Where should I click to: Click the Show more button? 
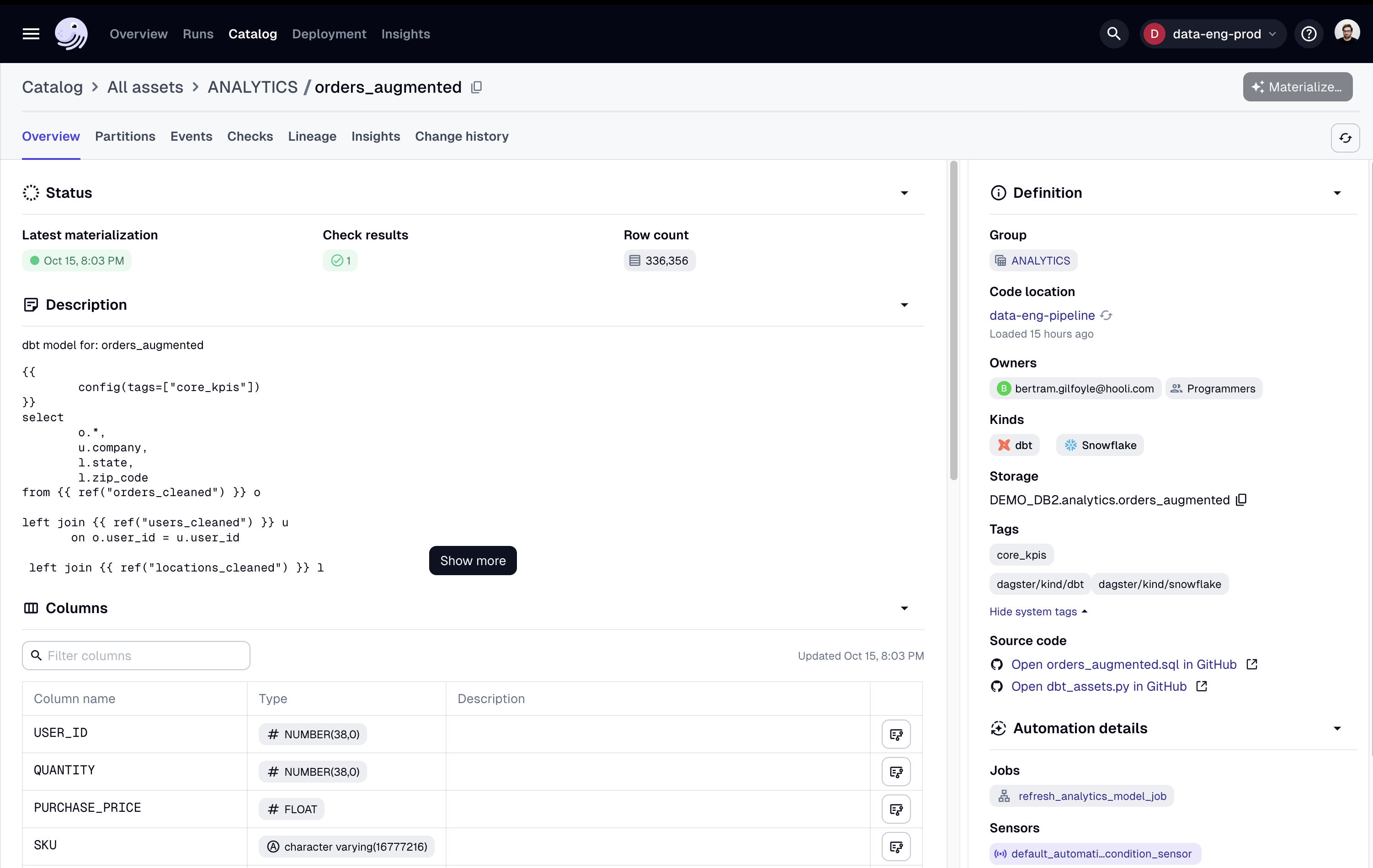[x=473, y=561]
